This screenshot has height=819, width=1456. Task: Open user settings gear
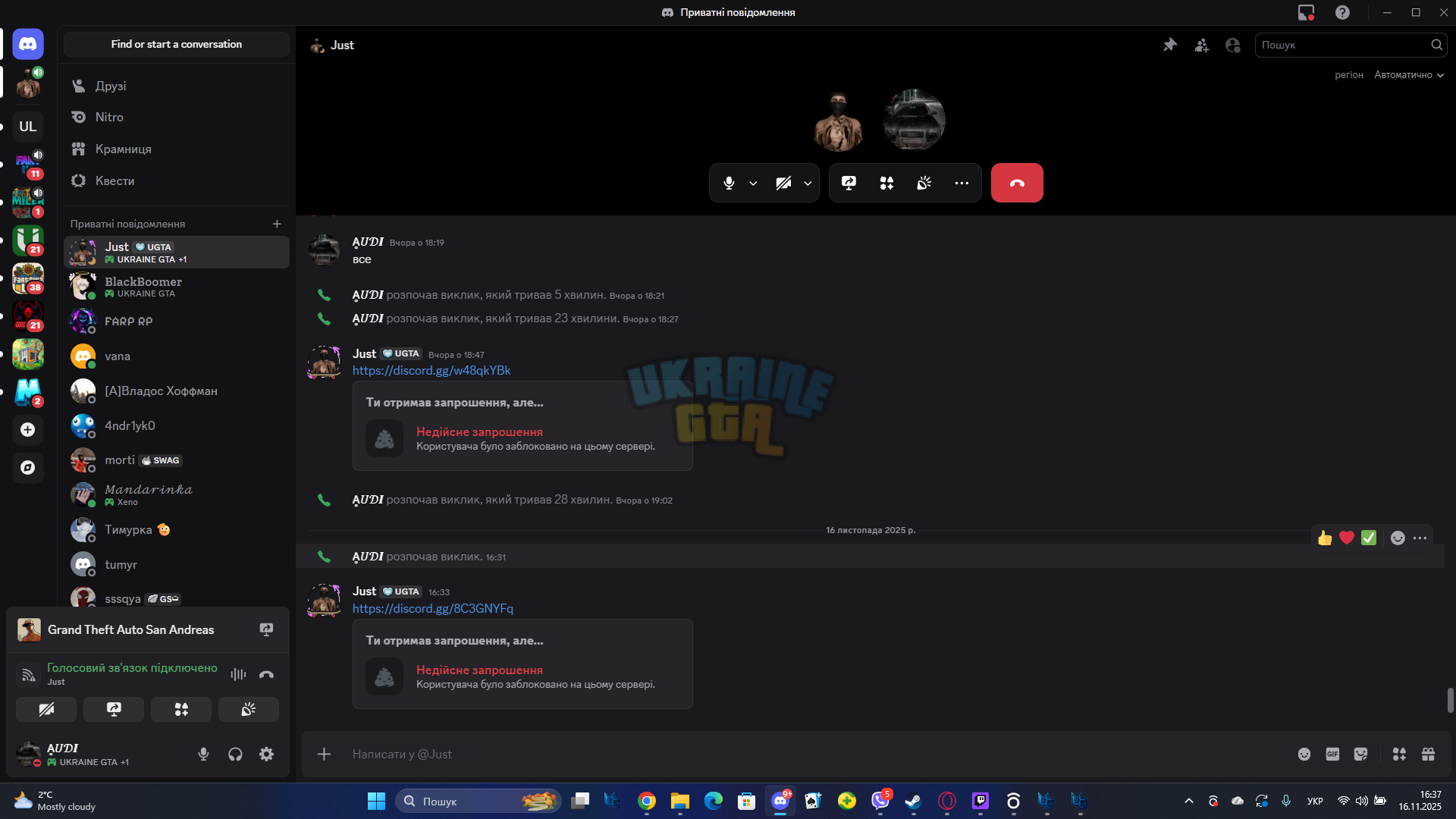[266, 755]
